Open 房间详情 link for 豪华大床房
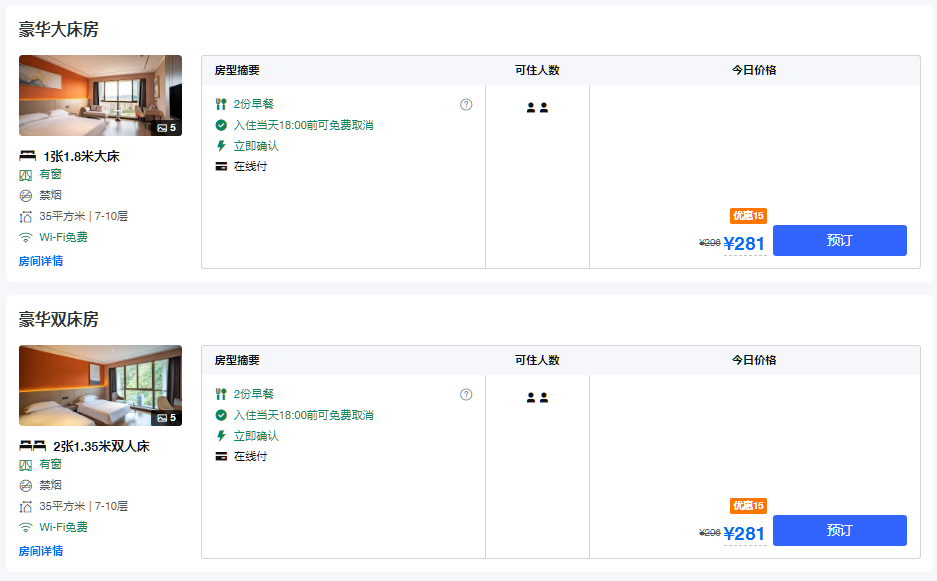The width and height of the screenshot is (937, 581). [x=41, y=261]
